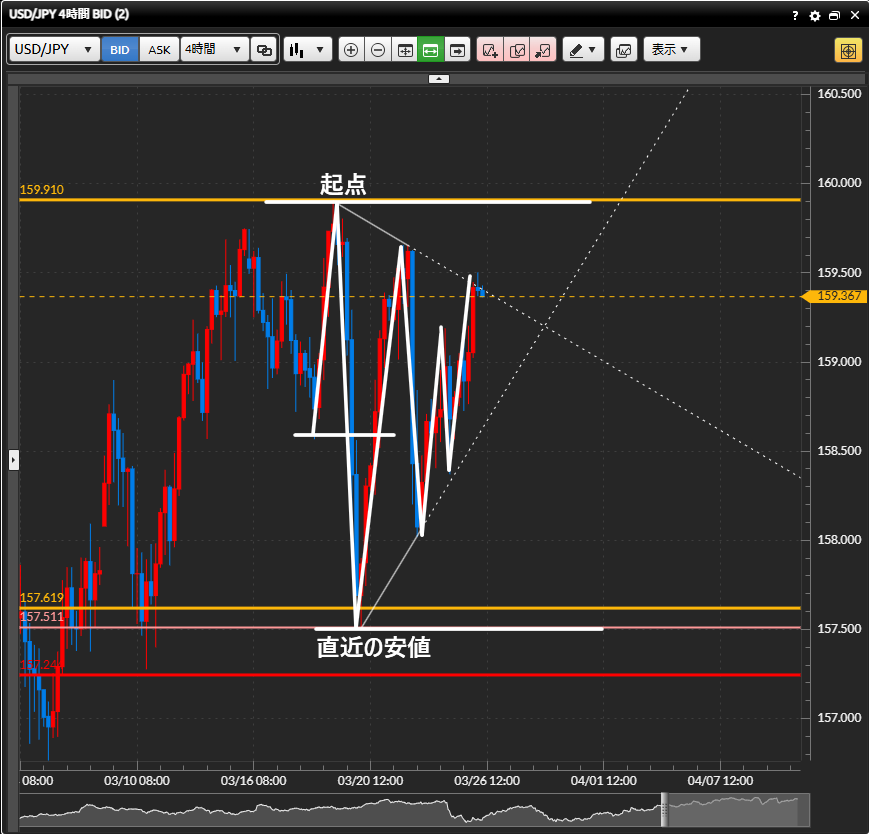This screenshot has width=869, height=834.
Task: Open the drawing pen tools menu
Action: click(x=583, y=49)
